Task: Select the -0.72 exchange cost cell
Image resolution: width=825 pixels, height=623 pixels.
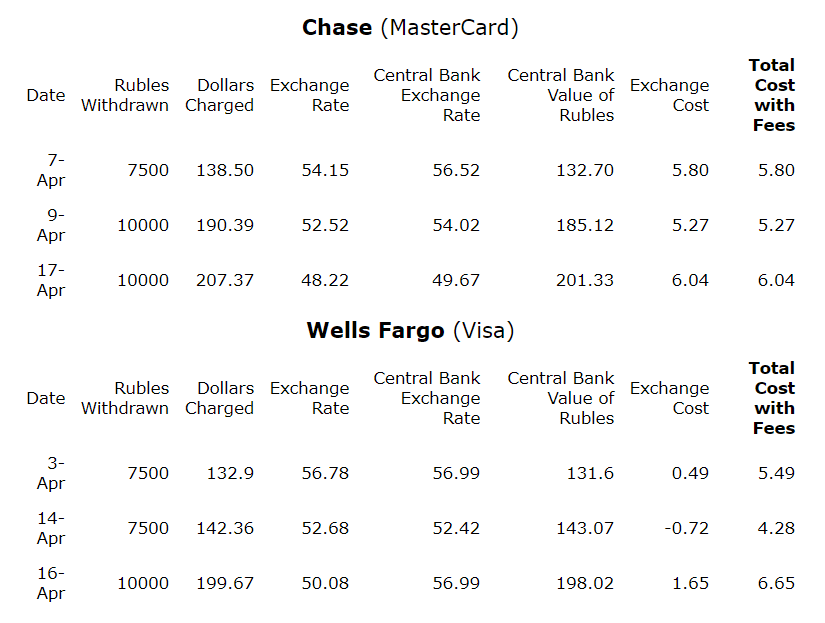Action: click(x=686, y=528)
